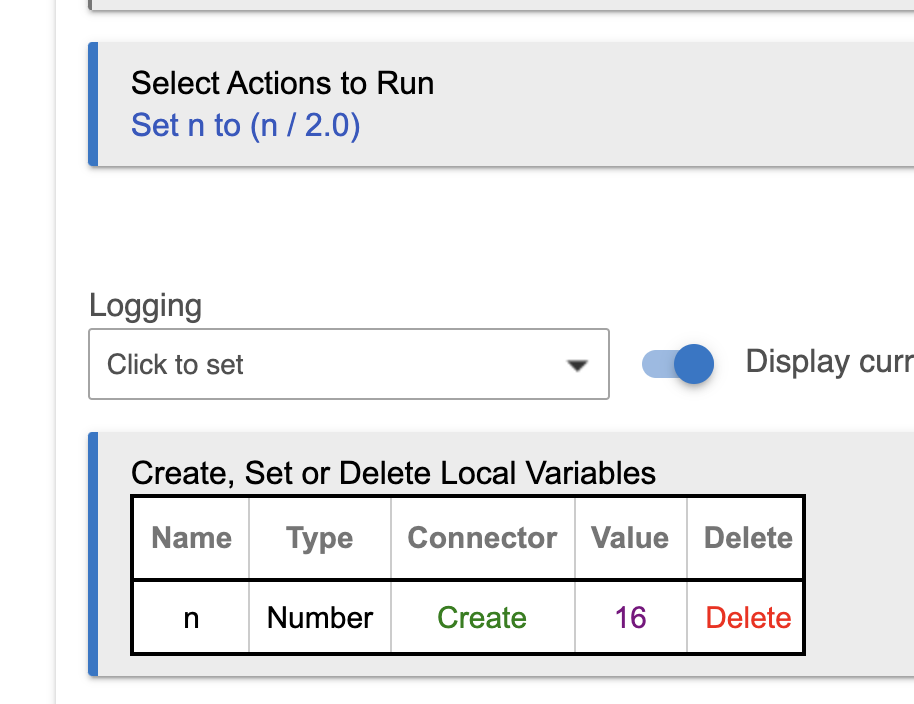Click the Number type cell
Image resolution: width=914 pixels, height=704 pixels.
pos(320,618)
